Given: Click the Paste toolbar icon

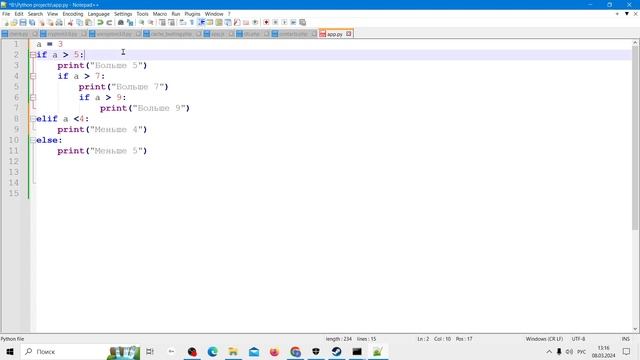Looking at the screenshot, I should click(88, 22).
